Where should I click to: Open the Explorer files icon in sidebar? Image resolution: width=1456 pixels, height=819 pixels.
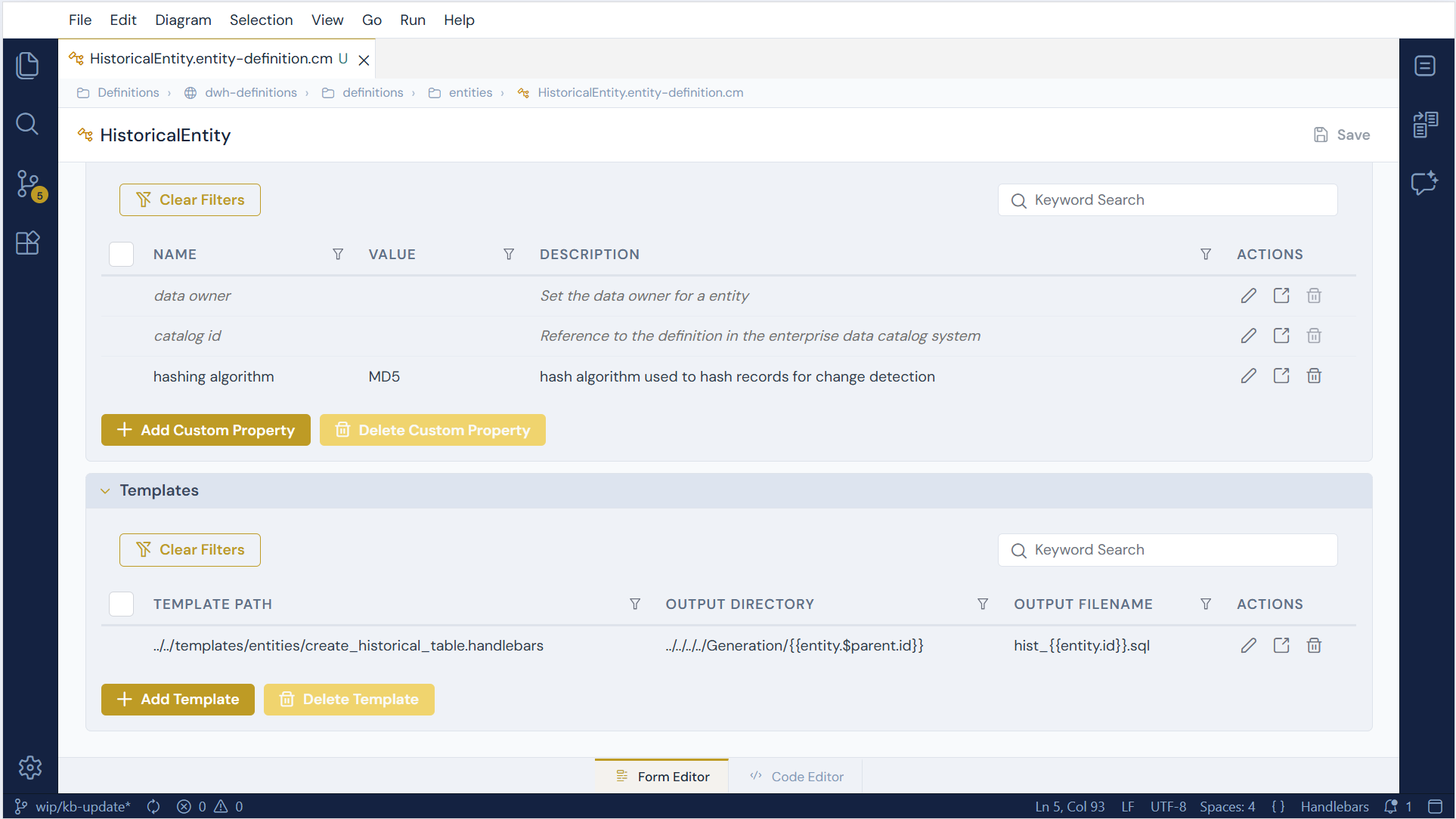point(28,66)
